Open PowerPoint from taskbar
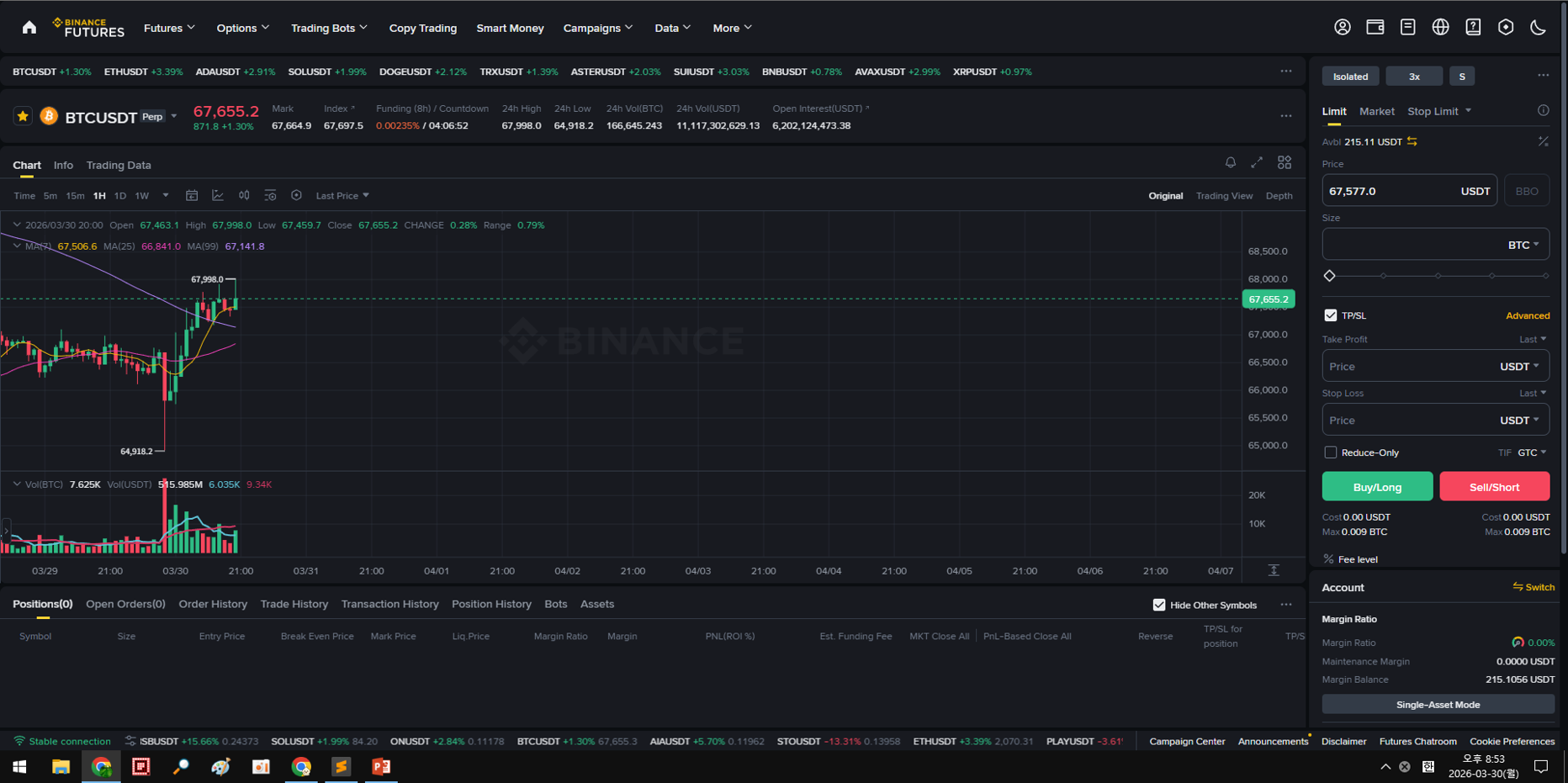This screenshot has height=783, width=1568. point(381,766)
